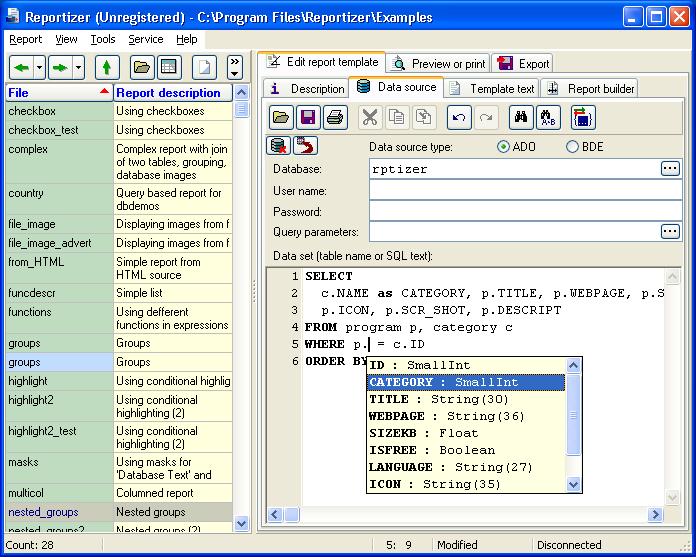696x557 pixels.
Task: Open the Service menu
Action: click(x=146, y=40)
